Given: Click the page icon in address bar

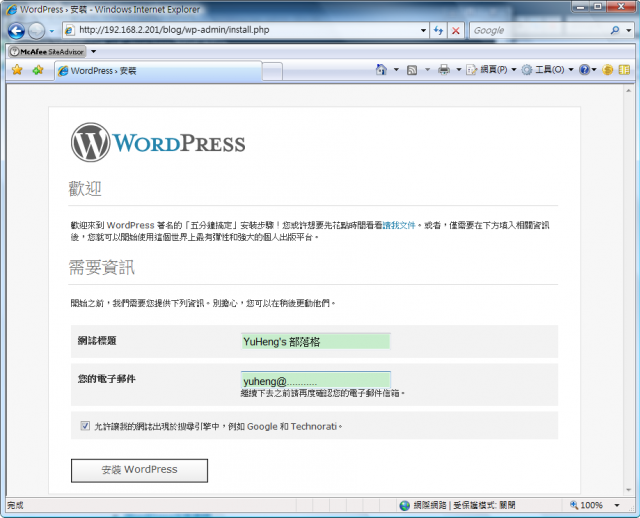Looking at the screenshot, I should click(70, 30).
